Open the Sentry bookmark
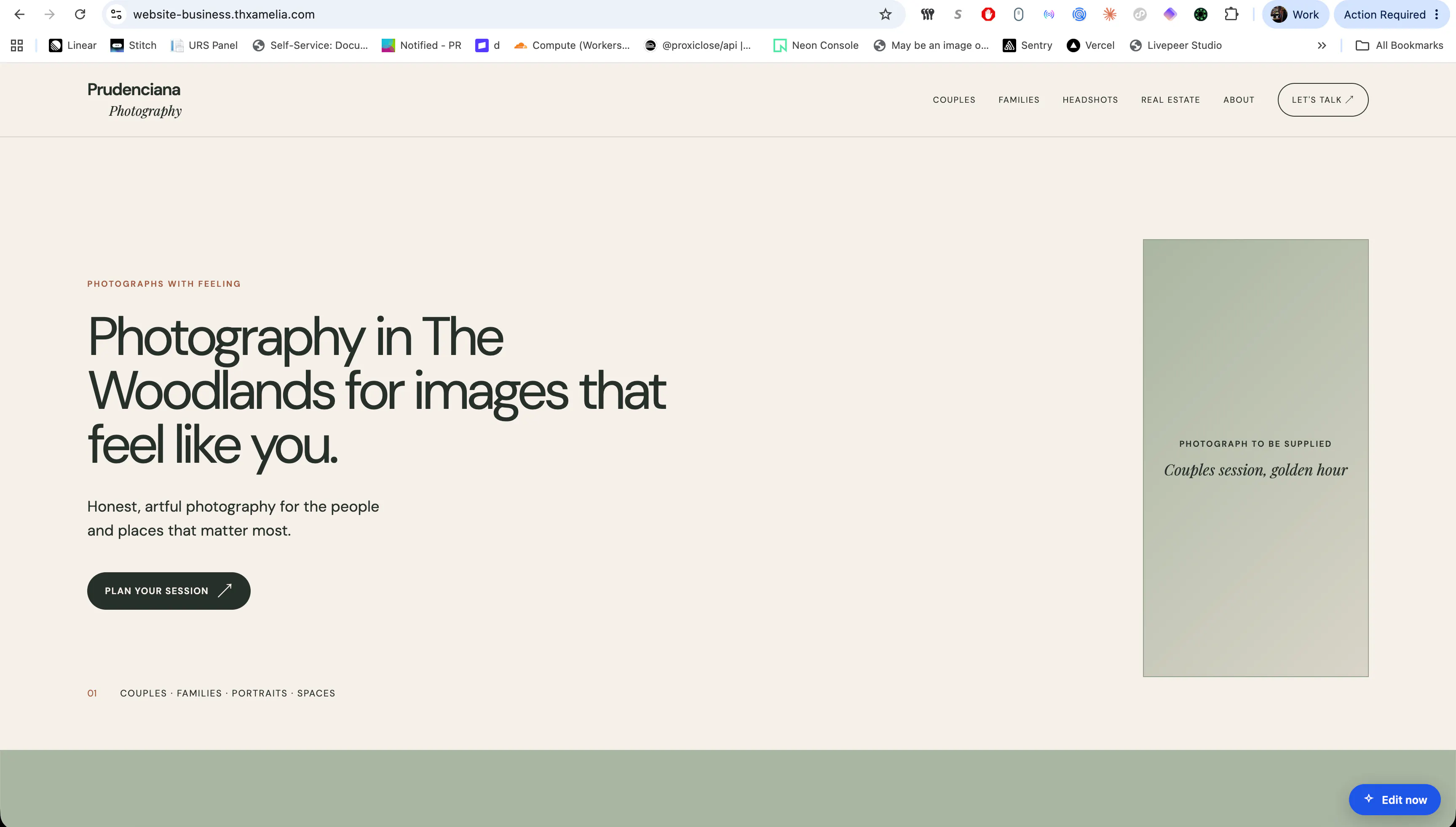Viewport: 1456px width, 827px height. 1028,45
